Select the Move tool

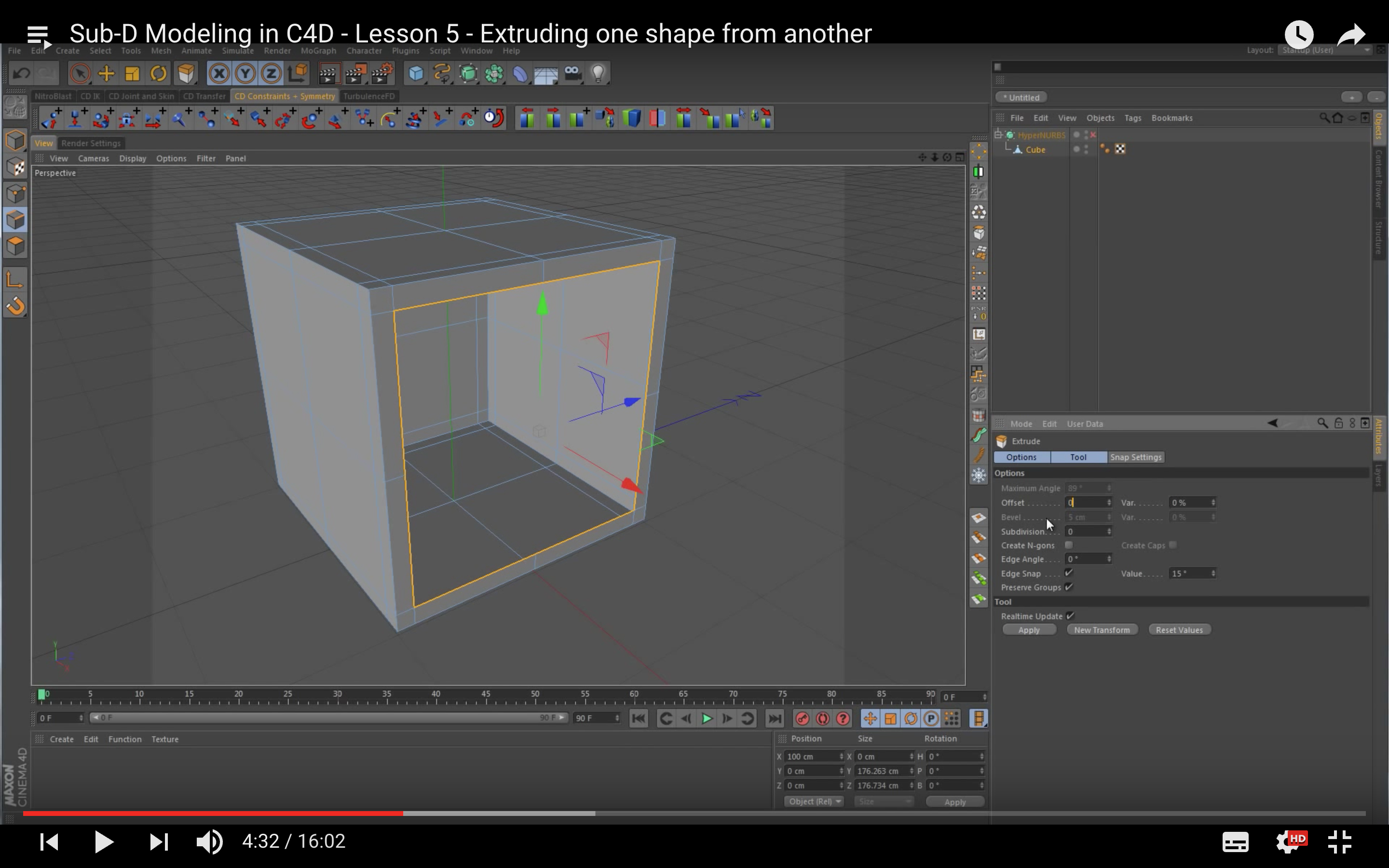point(106,73)
